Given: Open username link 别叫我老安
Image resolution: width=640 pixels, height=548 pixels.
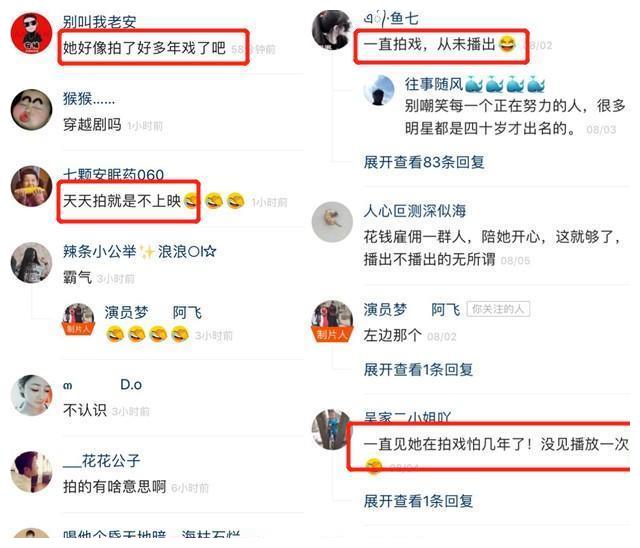Looking at the screenshot, I should [x=99, y=22].
